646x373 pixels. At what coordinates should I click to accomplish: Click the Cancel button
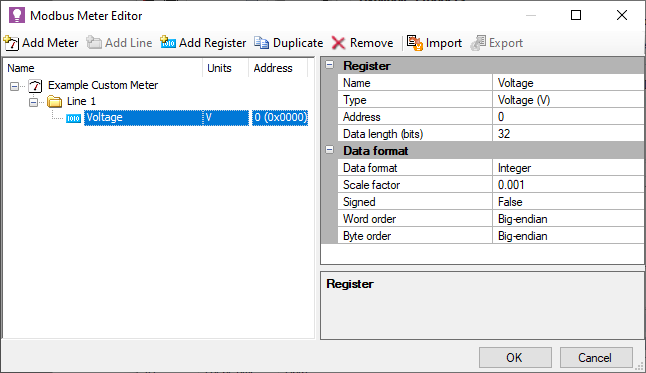click(x=596, y=357)
